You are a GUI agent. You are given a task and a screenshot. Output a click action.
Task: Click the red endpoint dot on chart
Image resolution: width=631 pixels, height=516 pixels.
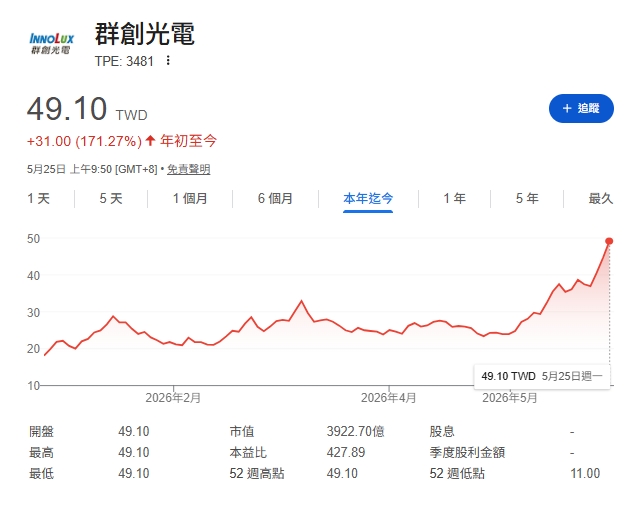[x=609, y=241]
